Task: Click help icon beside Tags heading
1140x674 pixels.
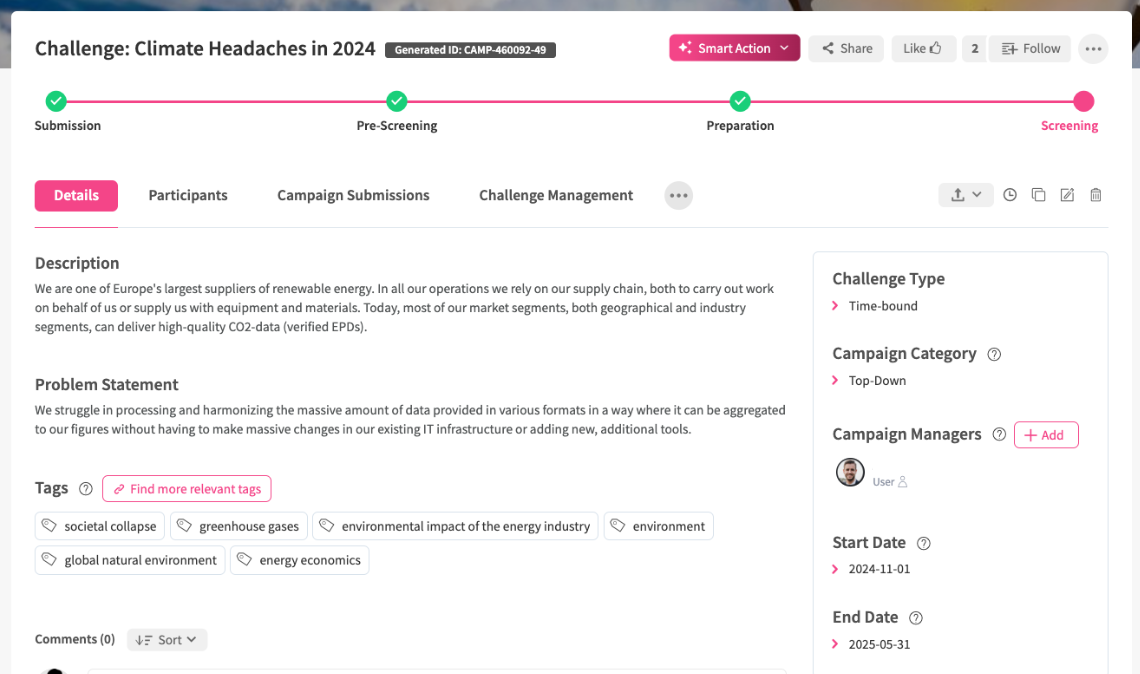Action: coord(86,489)
